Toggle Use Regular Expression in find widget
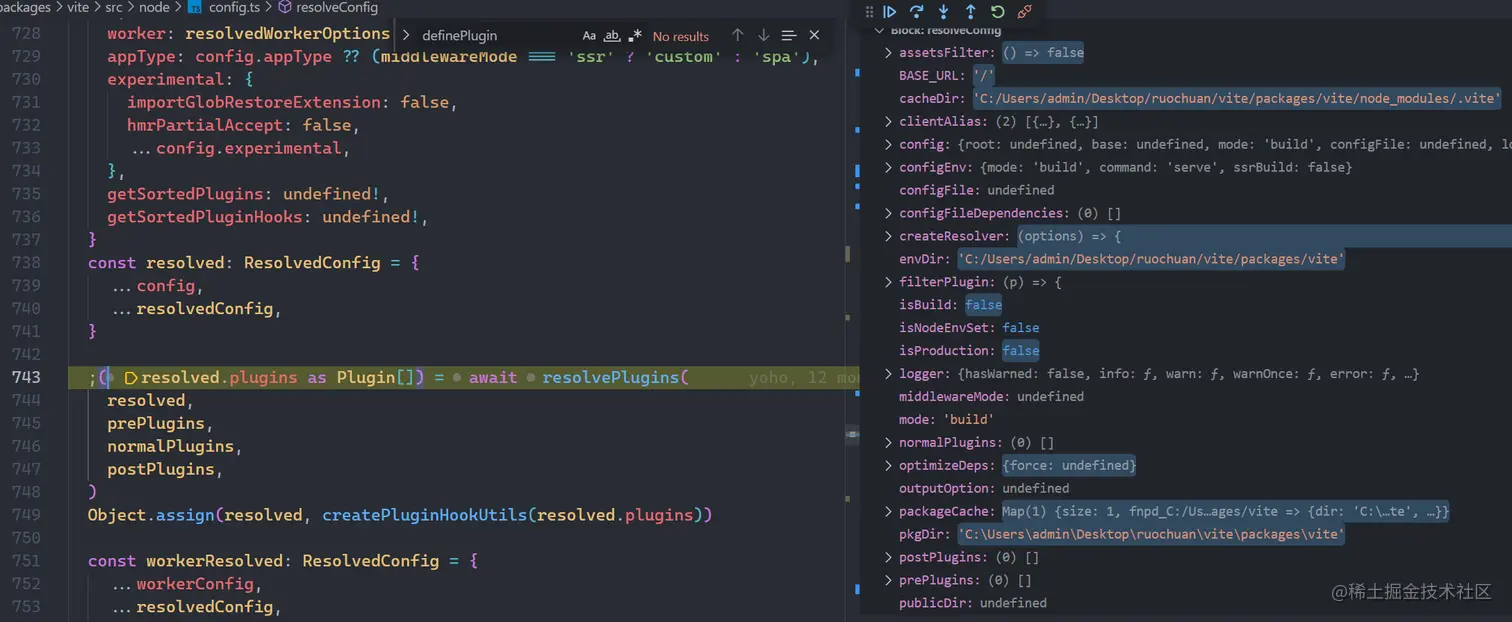This screenshot has height=622, width=1512. (635, 36)
